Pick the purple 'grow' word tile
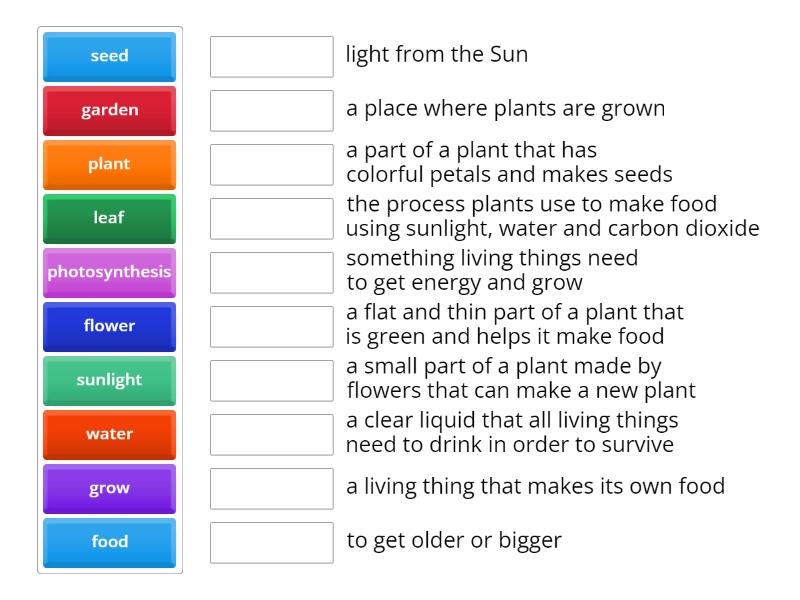Screen dimensions: 800x600 tap(109, 488)
